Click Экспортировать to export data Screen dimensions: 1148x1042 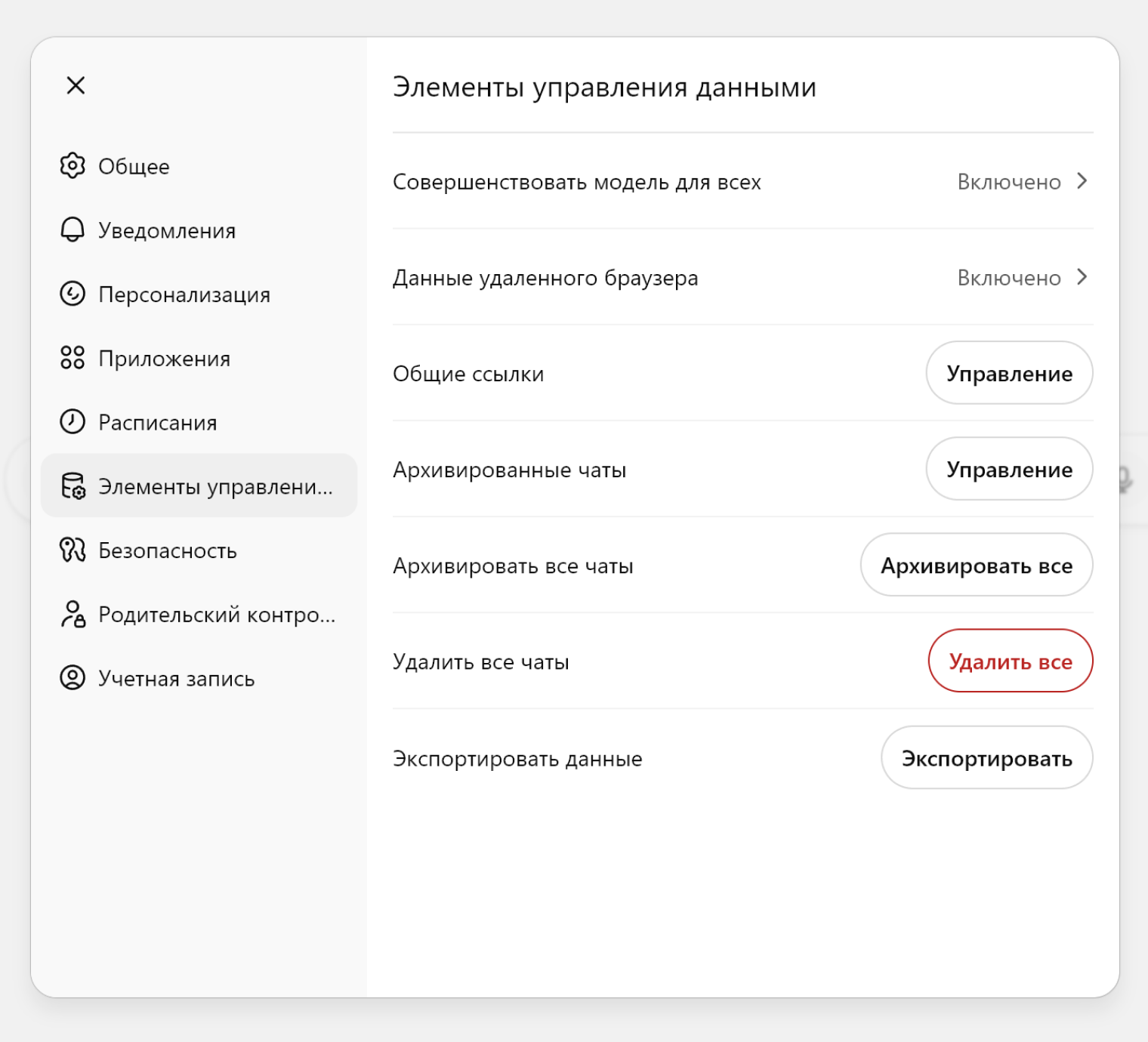(x=986, y=757)
